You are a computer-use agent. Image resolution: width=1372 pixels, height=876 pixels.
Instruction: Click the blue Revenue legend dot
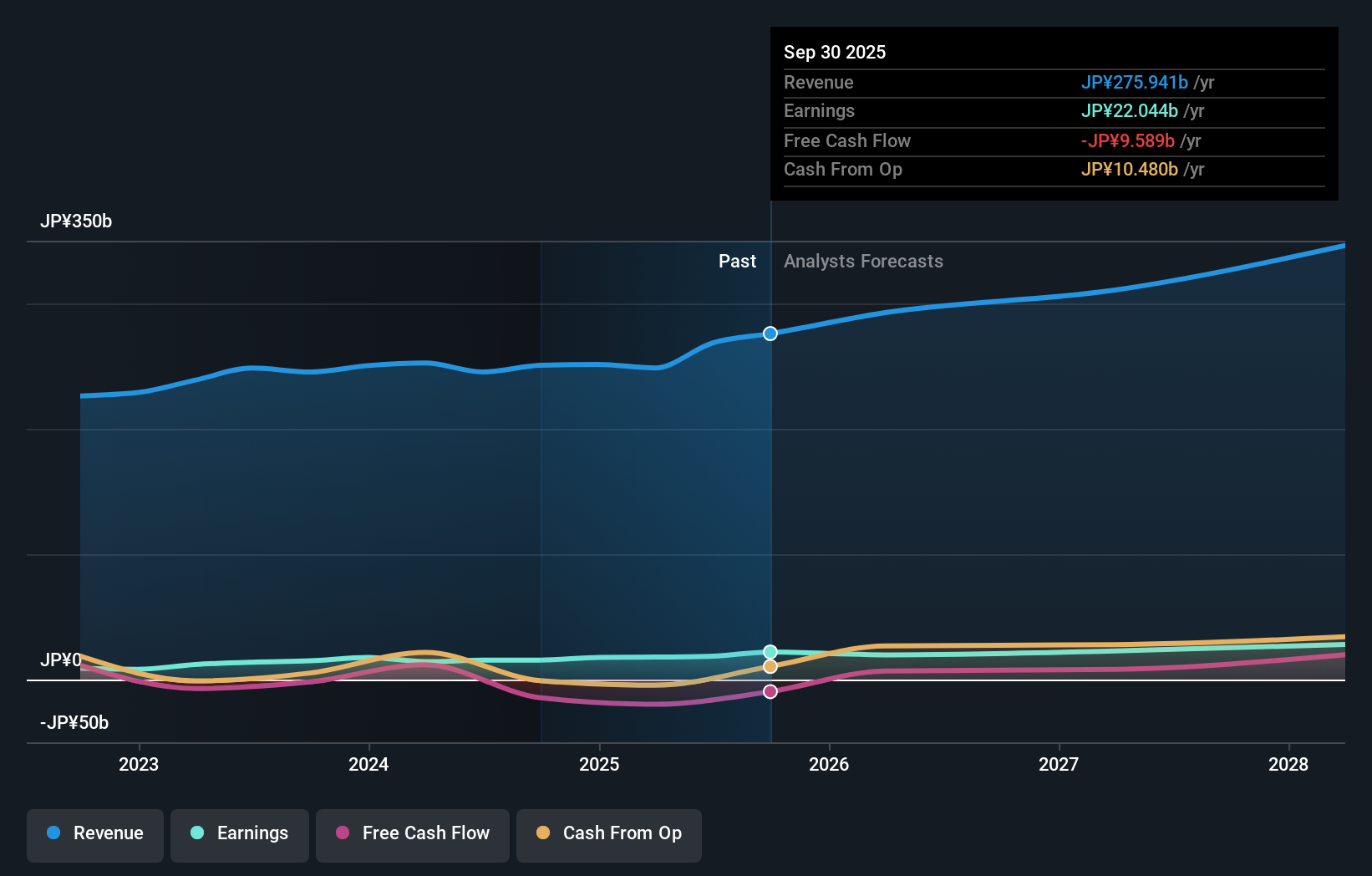click(53, 833)
